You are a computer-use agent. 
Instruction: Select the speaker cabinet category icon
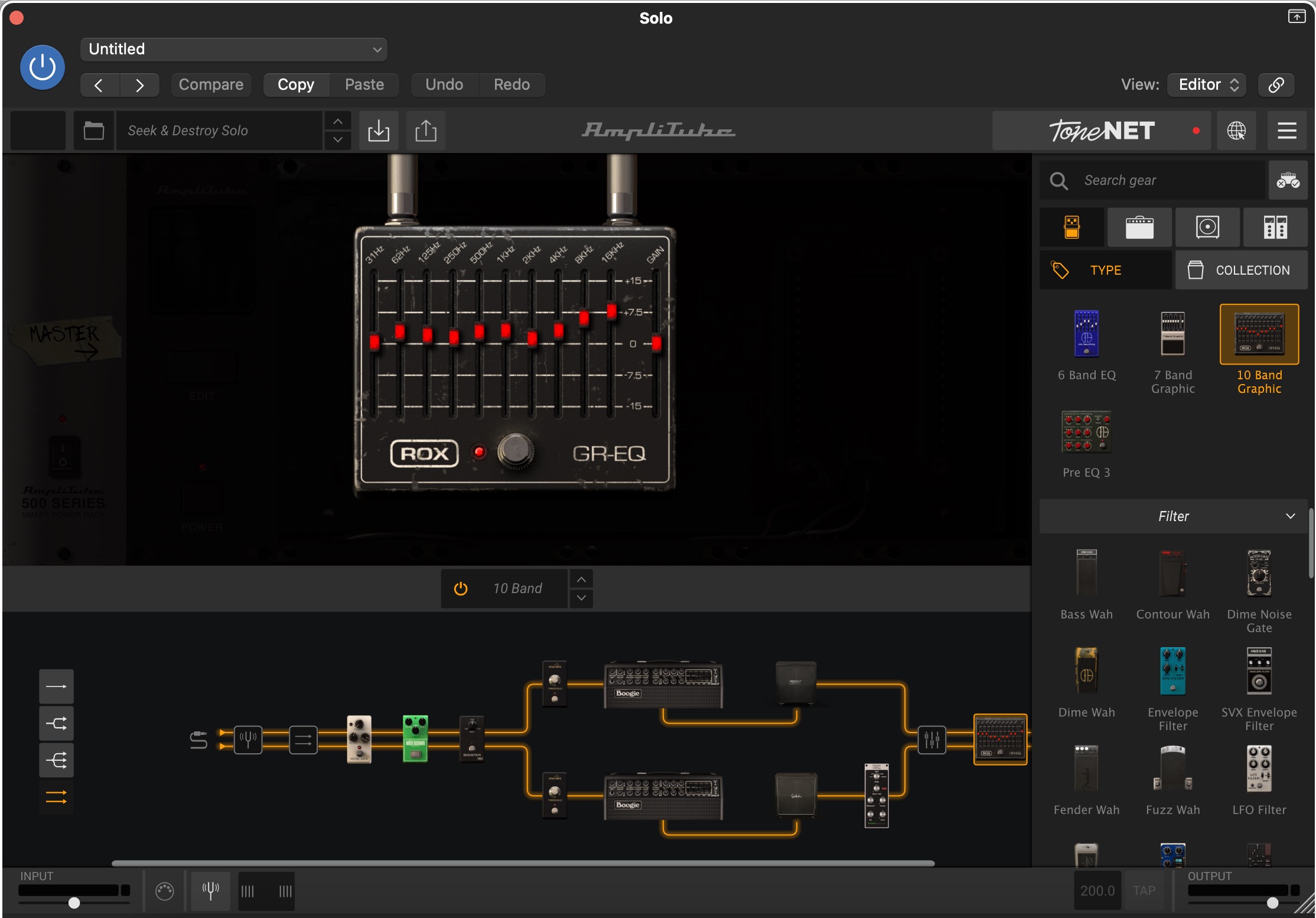(1207, 227)
